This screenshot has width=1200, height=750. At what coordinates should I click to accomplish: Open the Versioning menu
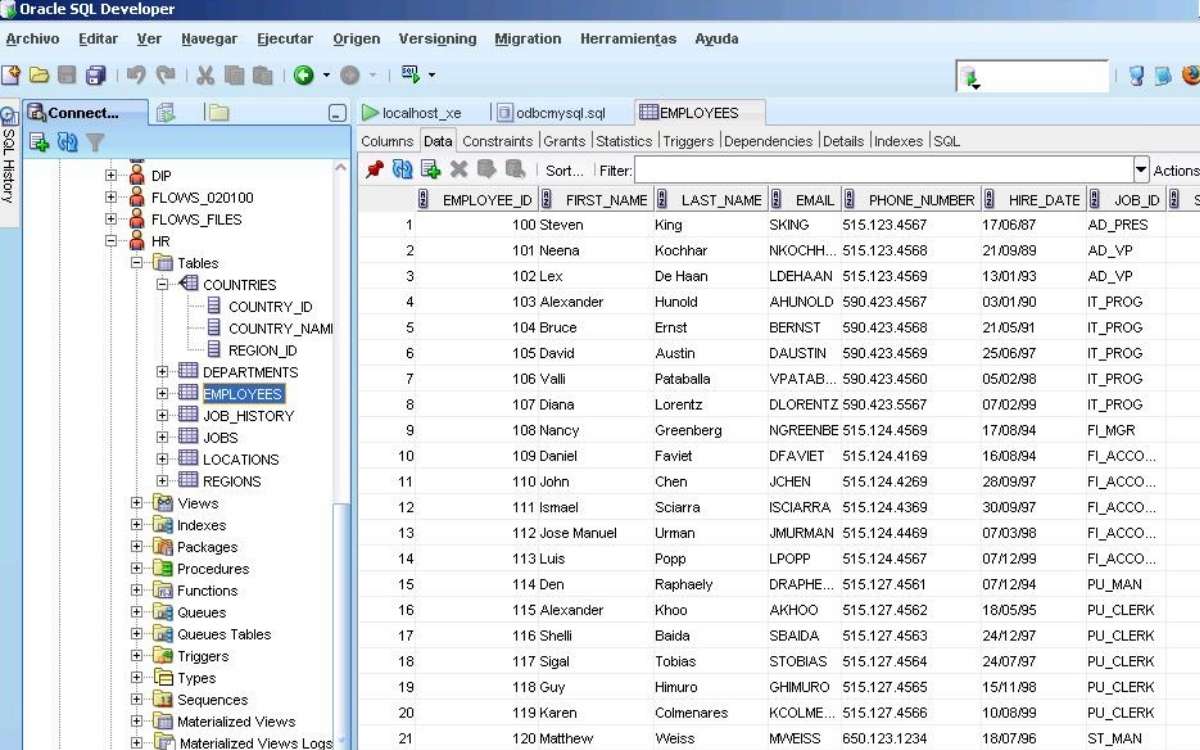[437, 38]
